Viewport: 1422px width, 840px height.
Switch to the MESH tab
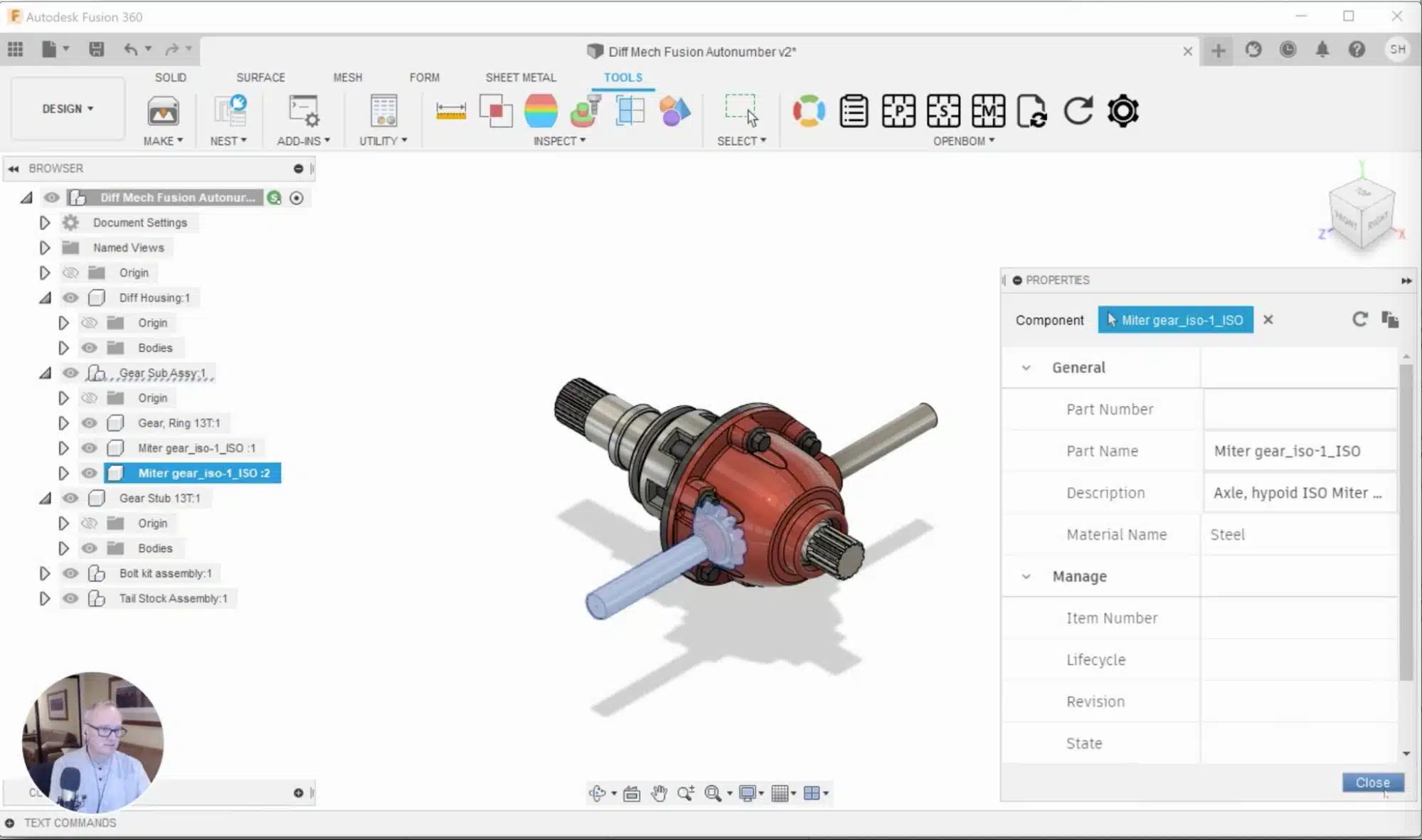(348, 77)
